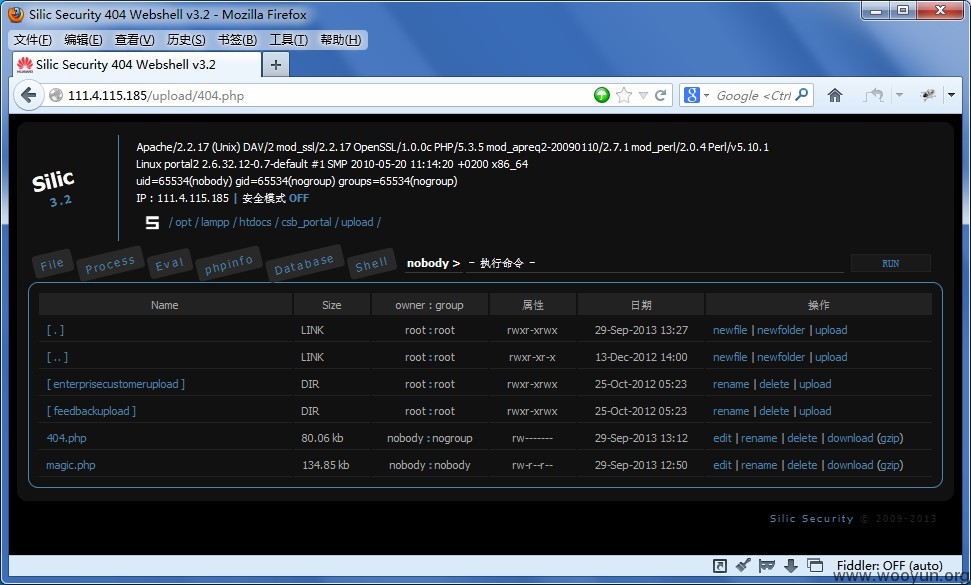The height and width of the screenshot is (585, 971).
Task: Open the enterprisecustomerupload folder
Action: (116, 384)
